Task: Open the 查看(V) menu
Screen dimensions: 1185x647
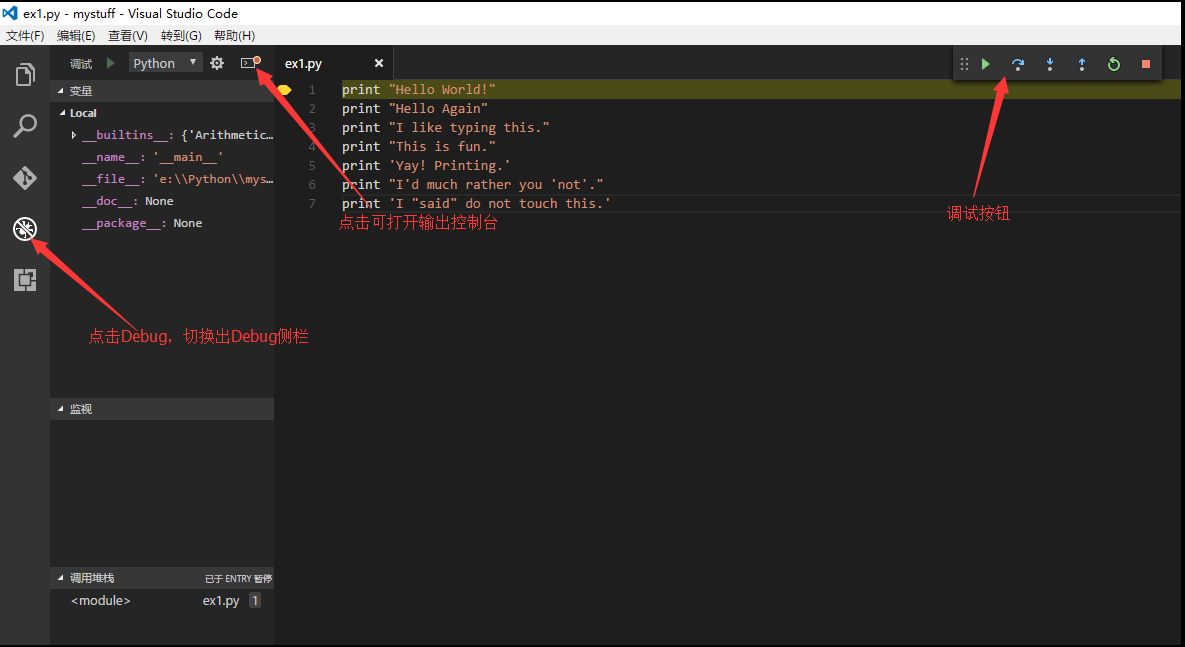Action: click(128, 36)
